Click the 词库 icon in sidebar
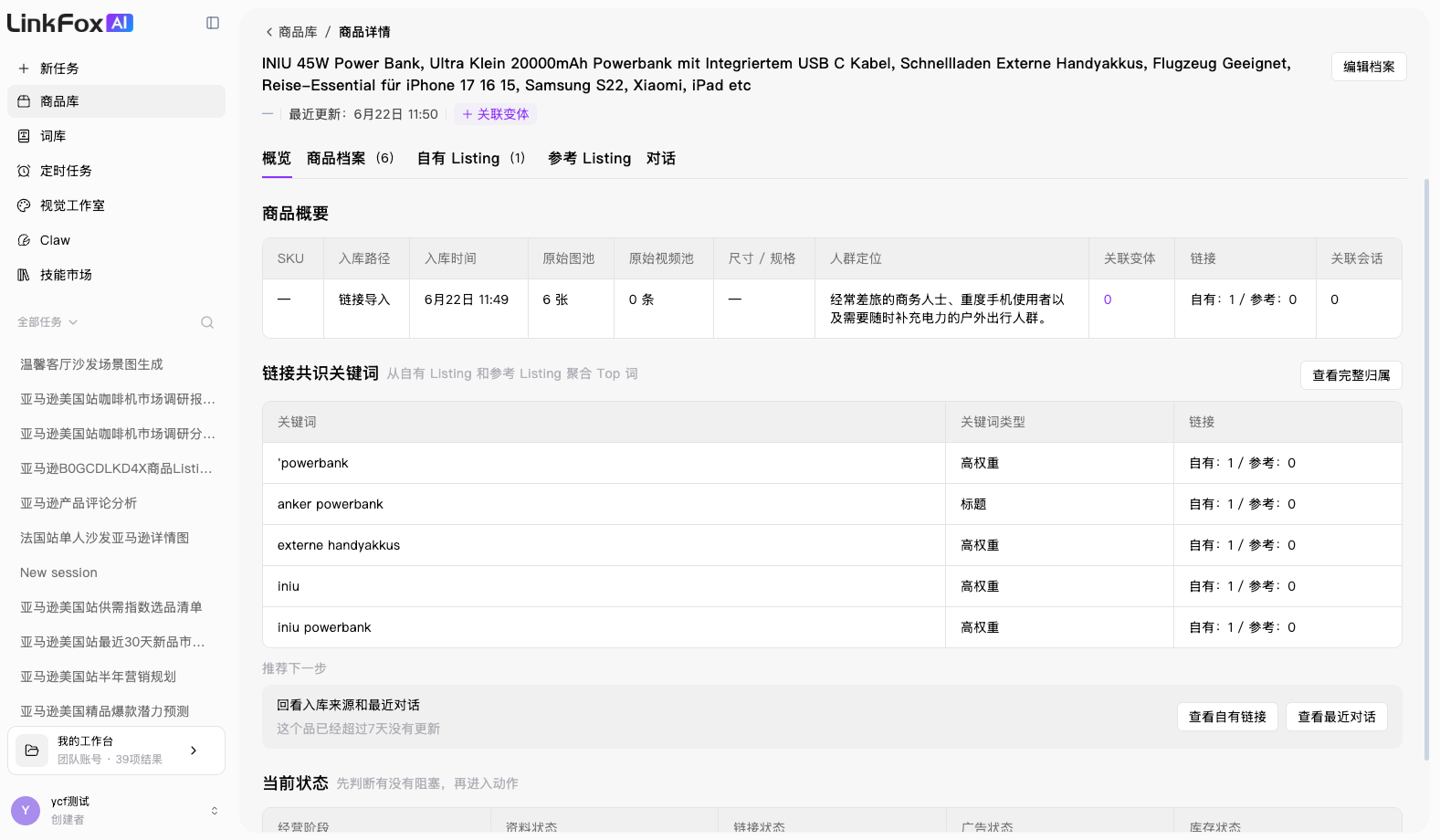 24,136
